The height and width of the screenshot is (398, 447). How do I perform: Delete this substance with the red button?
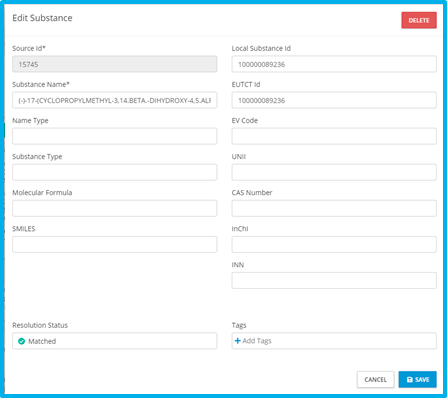coord(419,20)
